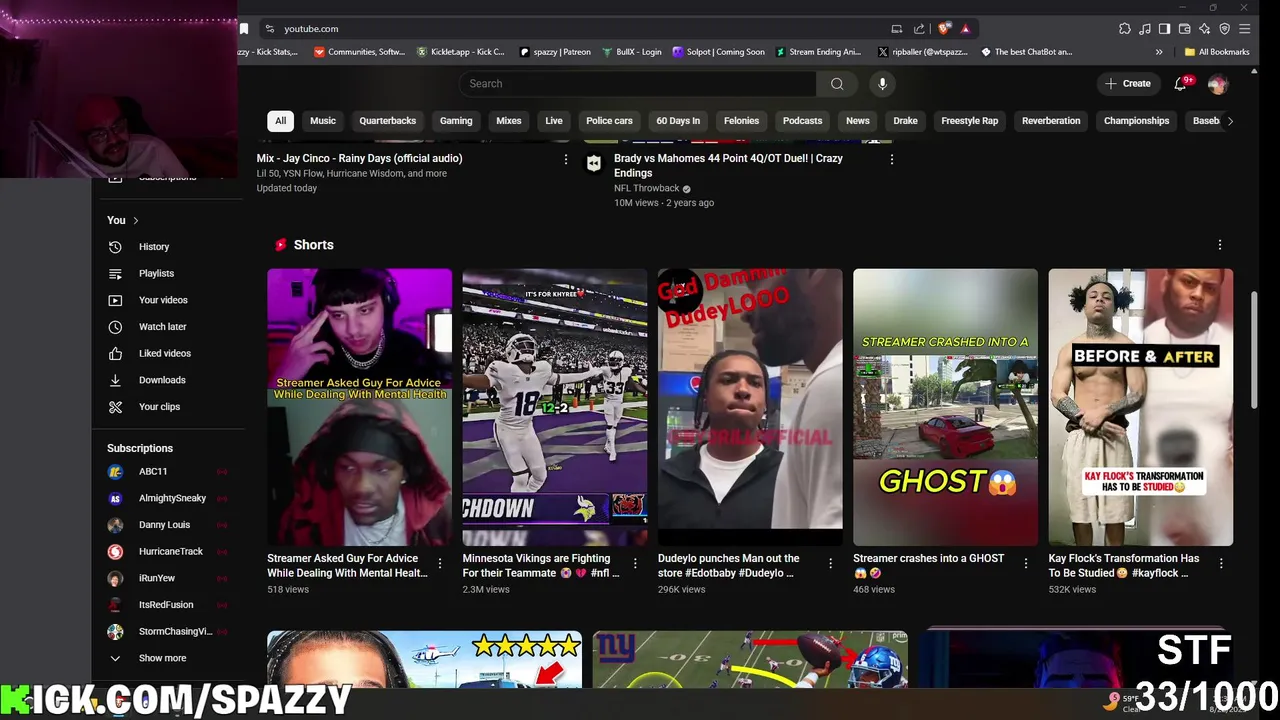
Task: Open options for Minnesota Vikings short
Action: pos(635,564)
